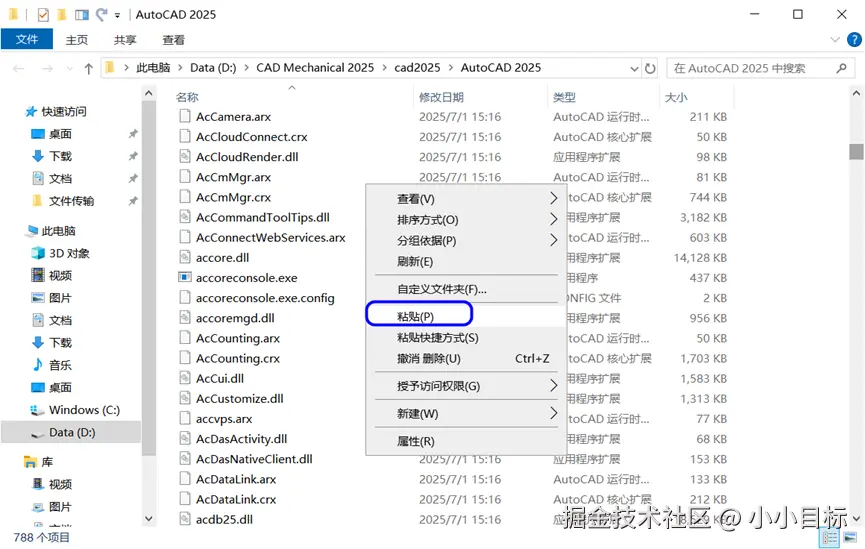The height and width of the screenshot is (549, 865).
Task: Open the pinned 下载 quick access folder
Action: point(60,156)
